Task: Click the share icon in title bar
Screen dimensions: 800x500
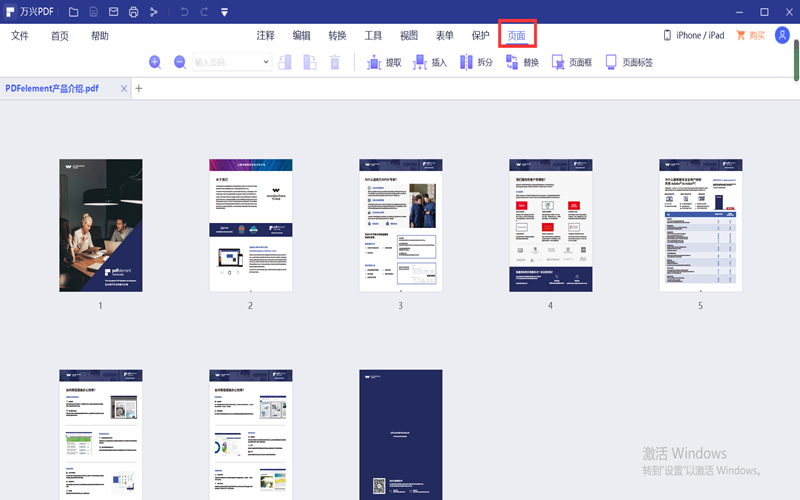Action: (153, 12)
